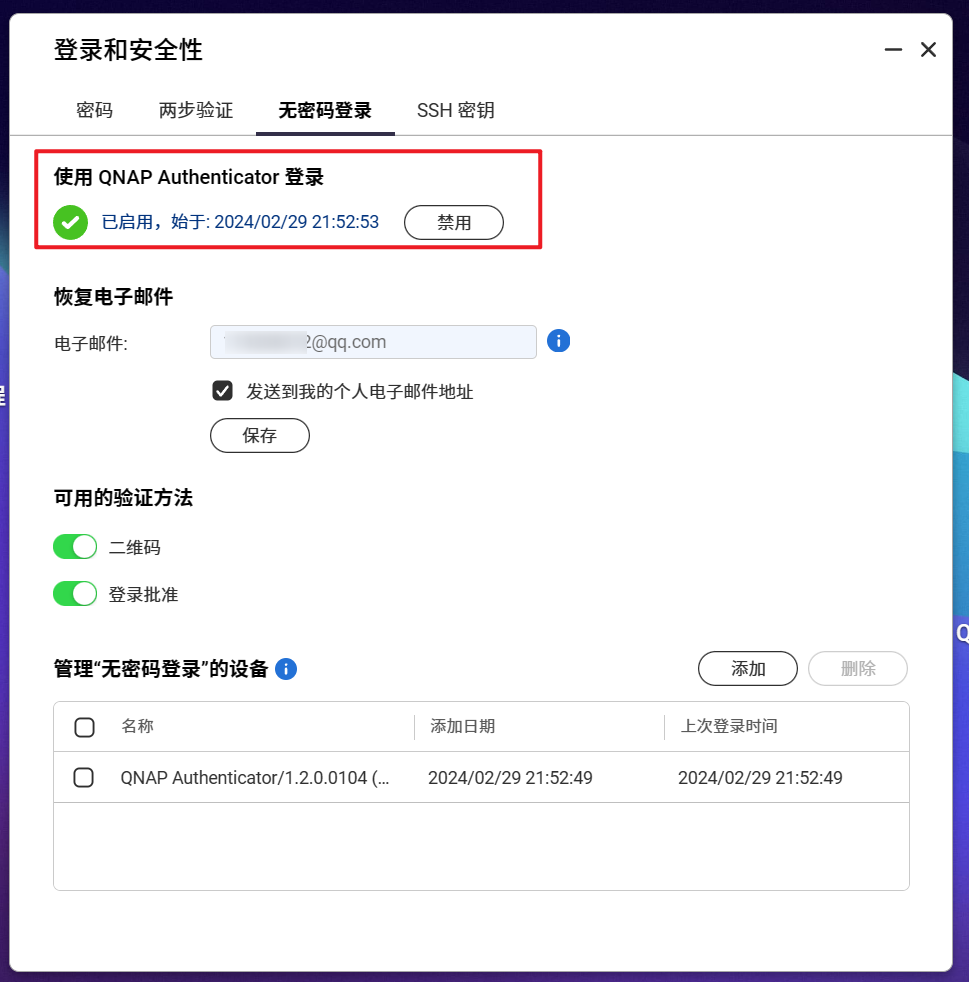Viewport: 969px width, 982px height.
Task: Click the info icon next to device management heading
Action: (286, 669)
